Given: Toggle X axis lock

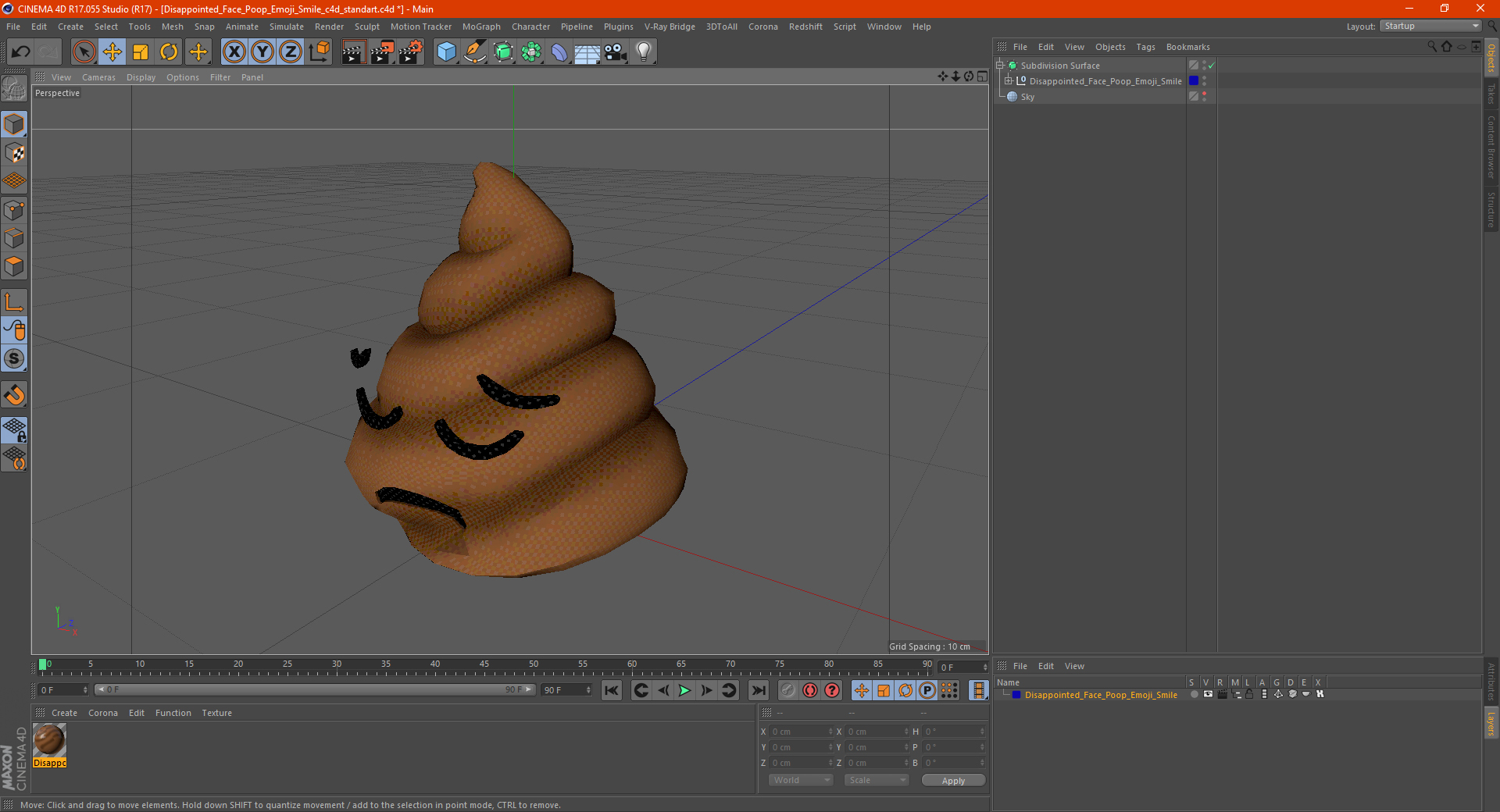Looking at the screenshot, I should (234, 52).
